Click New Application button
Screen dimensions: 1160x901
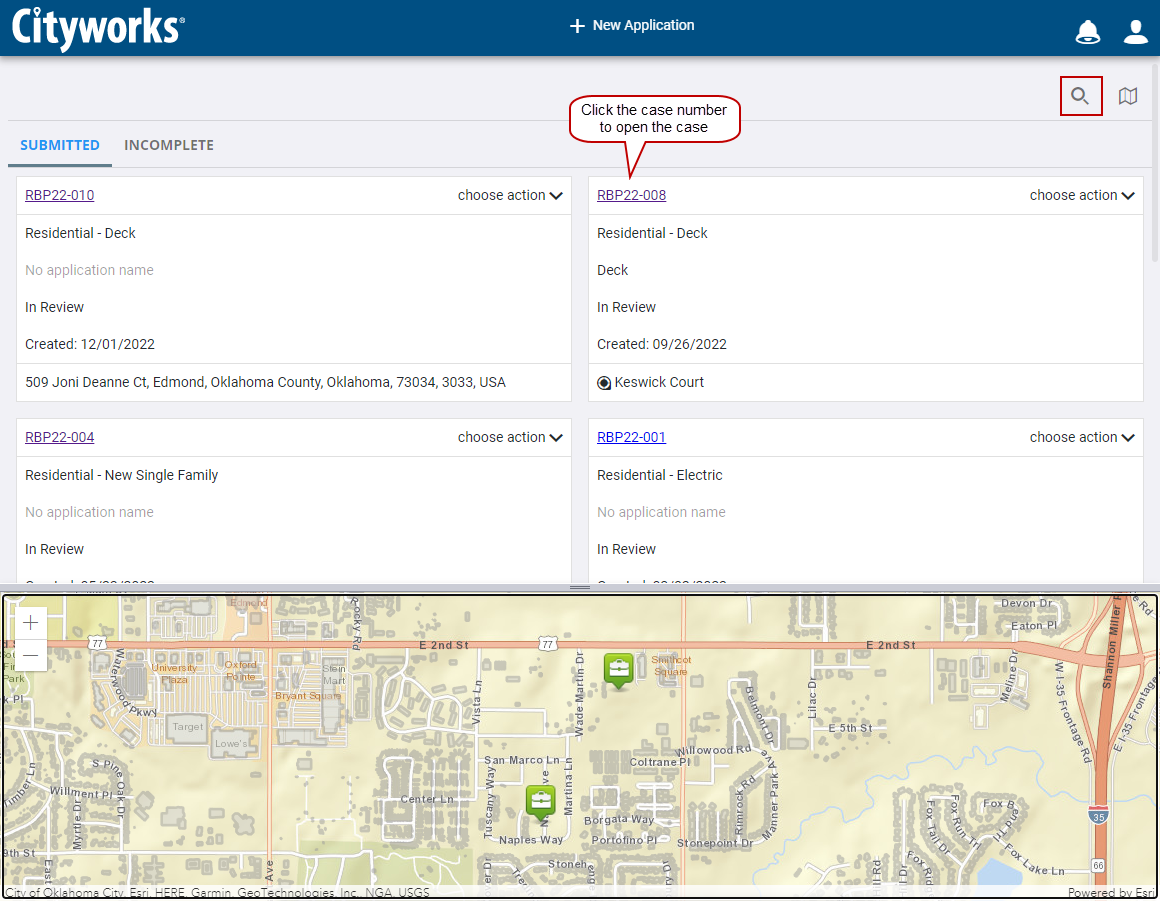click(632, 25)
